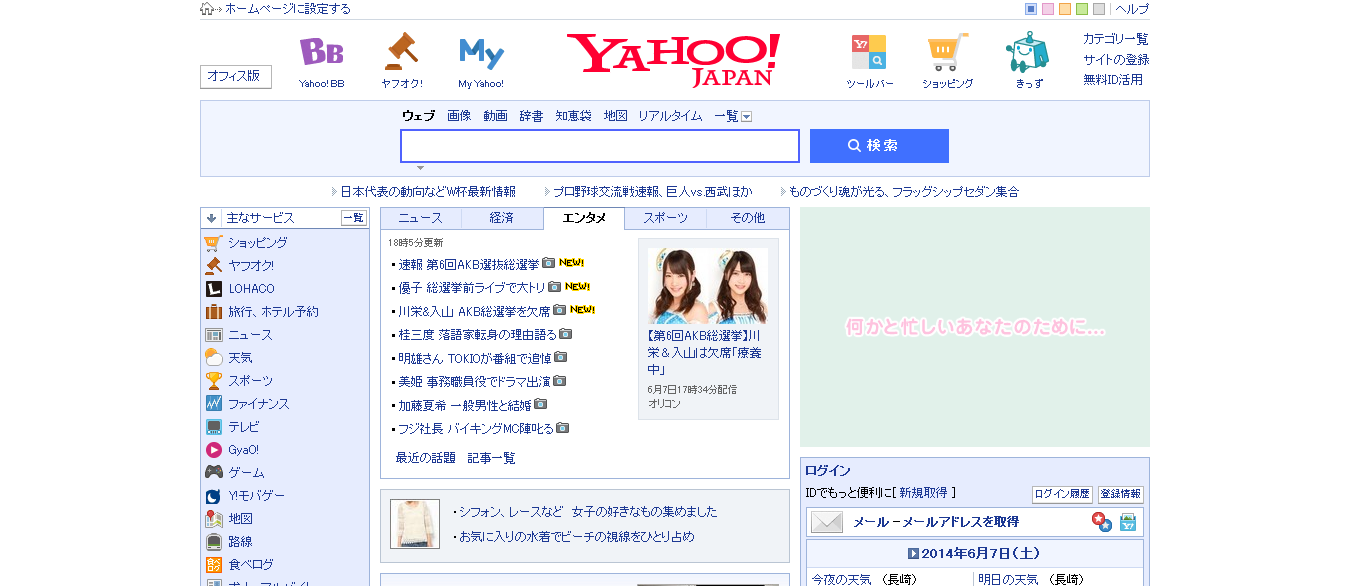
Task: Click the LOHACO icon in sidebar
Action: point(213,289)
